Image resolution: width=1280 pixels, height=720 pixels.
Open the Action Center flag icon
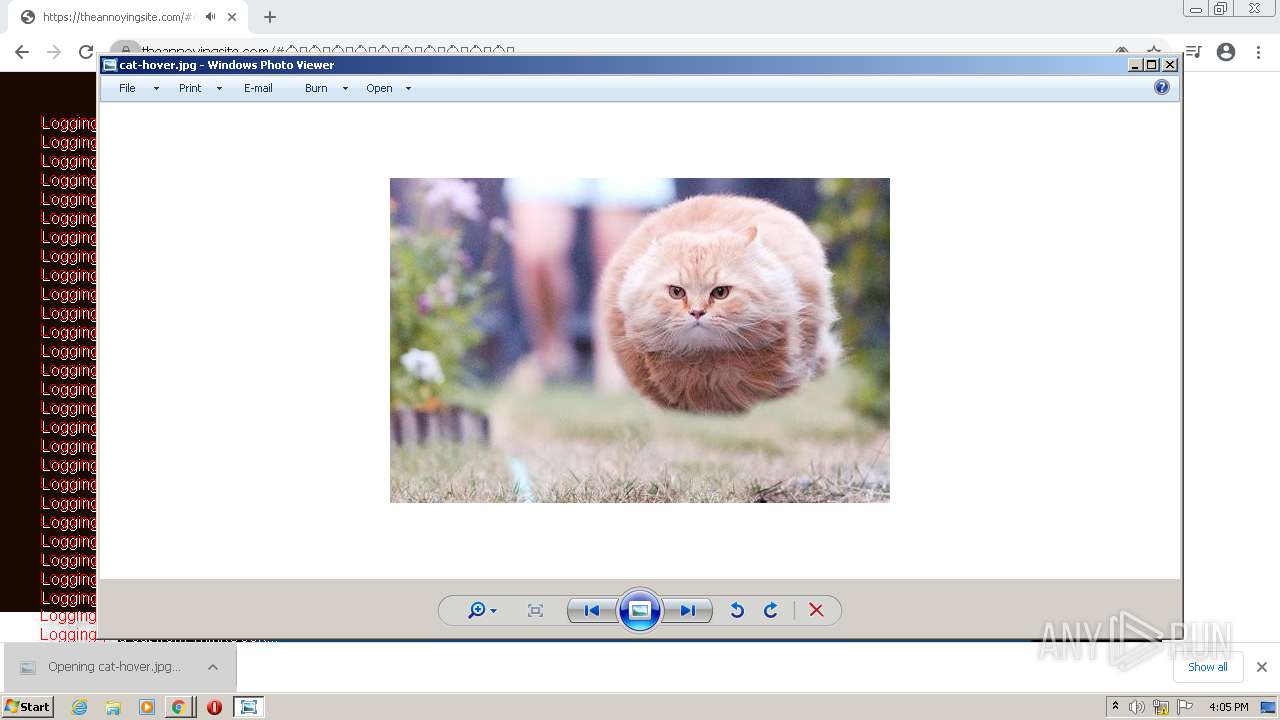[x=1185, y=707]
